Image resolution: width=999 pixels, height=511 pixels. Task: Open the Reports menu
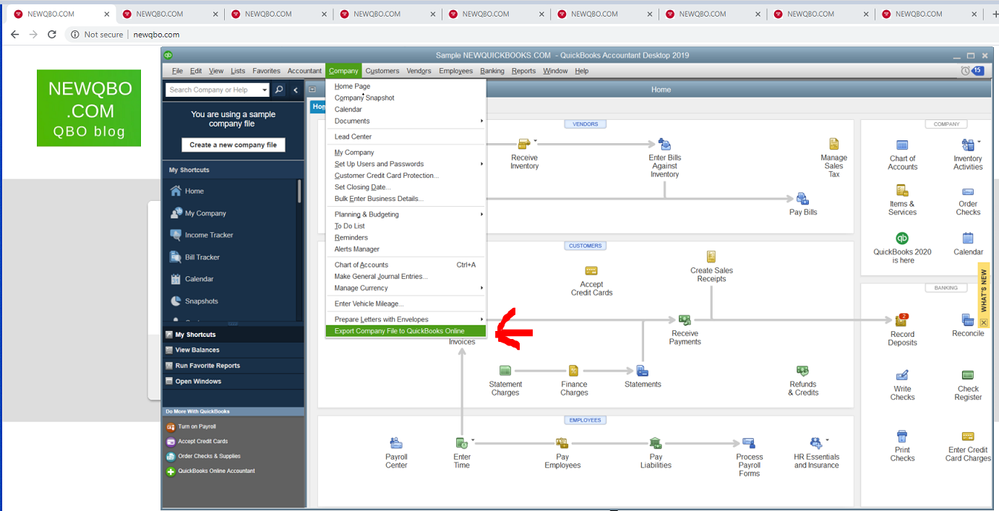(x=524, y=71)
